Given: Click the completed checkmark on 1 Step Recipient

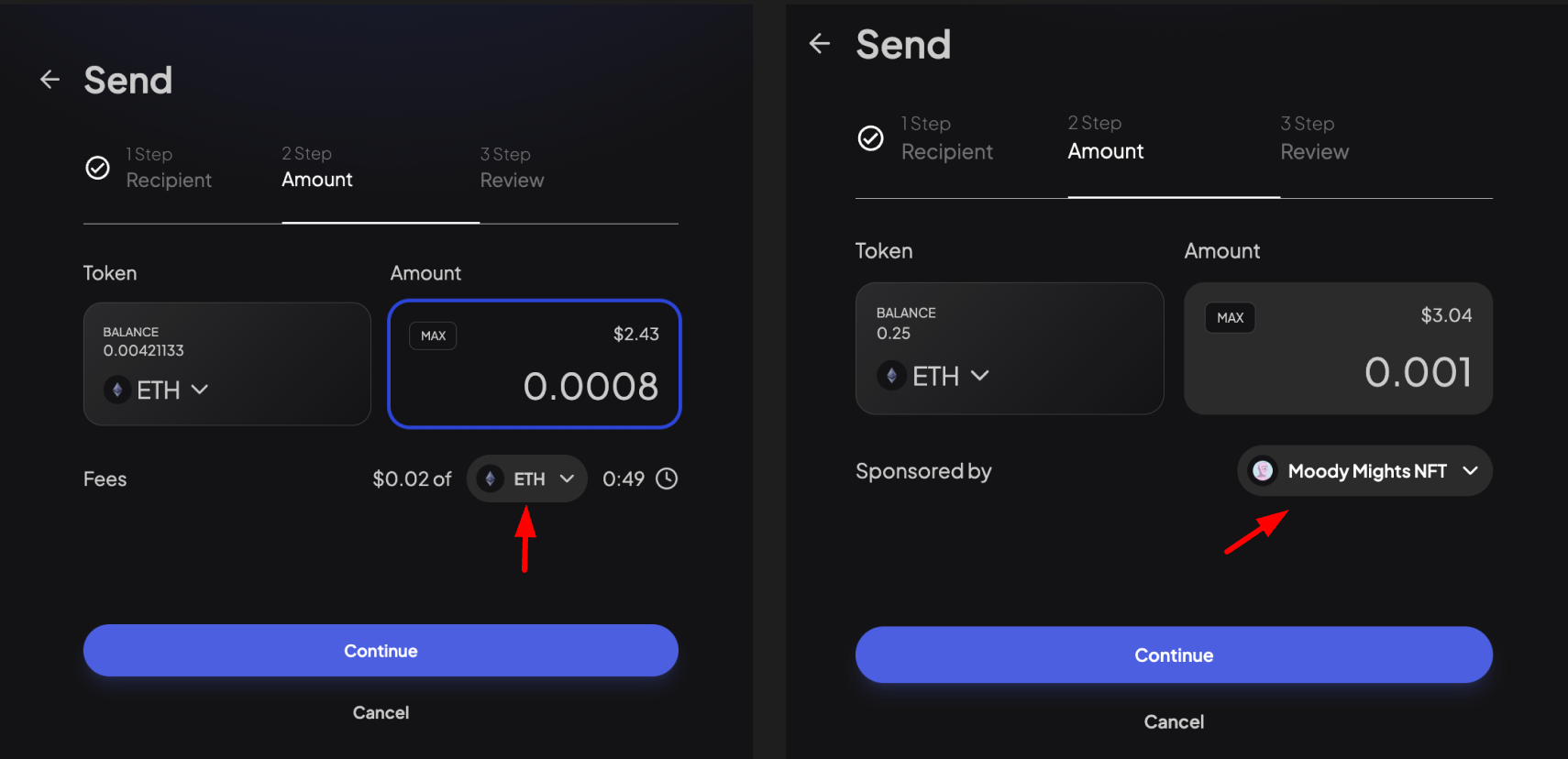Looking at the screenshot, I should pyautogui.click(x=97, y=168).
